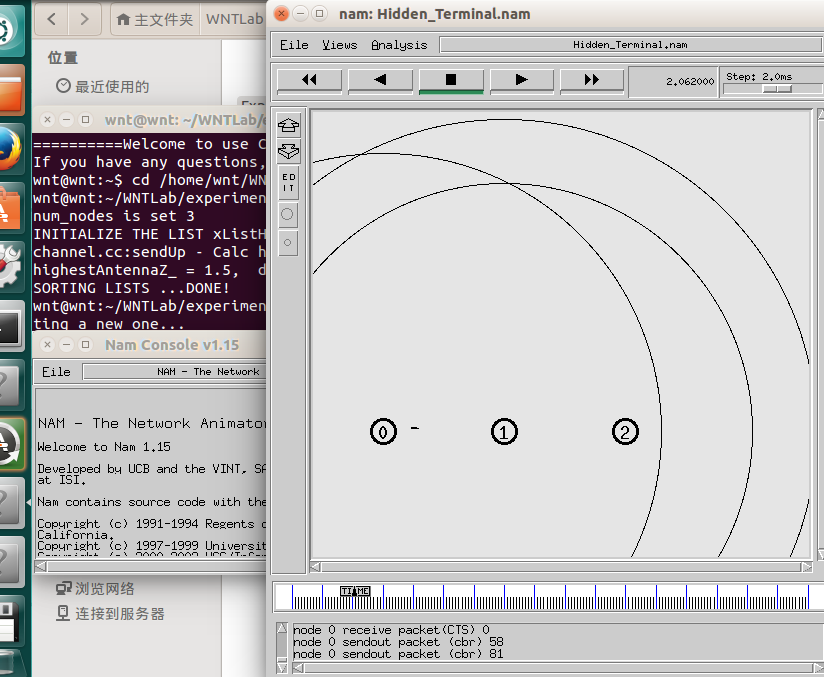Click the down arrow of the event log scrollbar
The image size is (824, 677).
pyautogui.click(x=282, y=667)
